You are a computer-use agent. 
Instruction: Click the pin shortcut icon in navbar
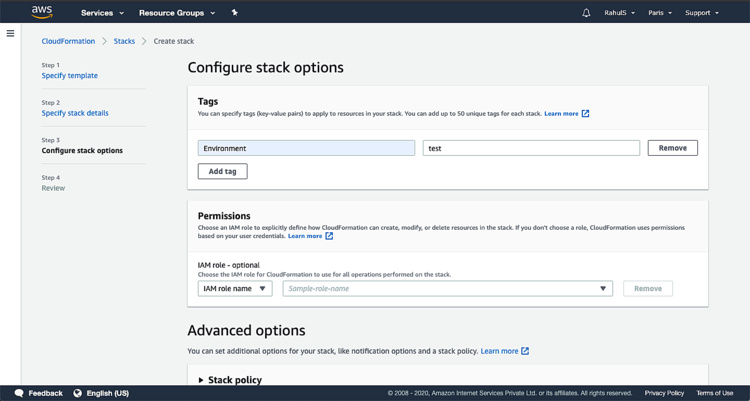tap(234, 13)
